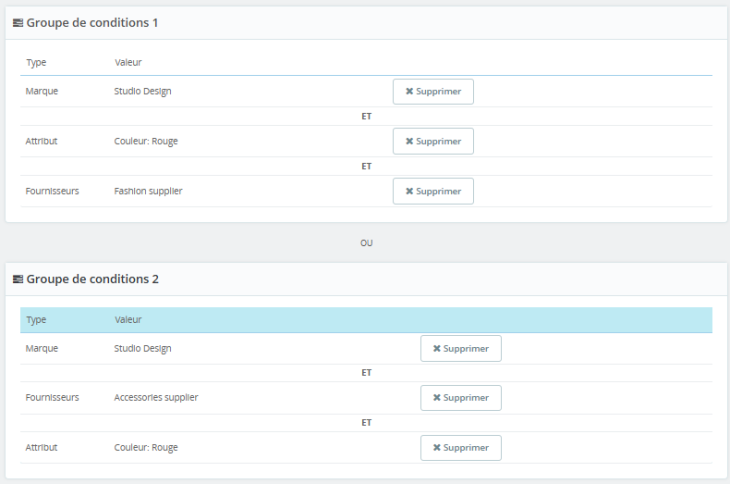This screenshot has height=484, width=730.
Task: Select the Accessories supplier value text
Action: coord(156,397)
